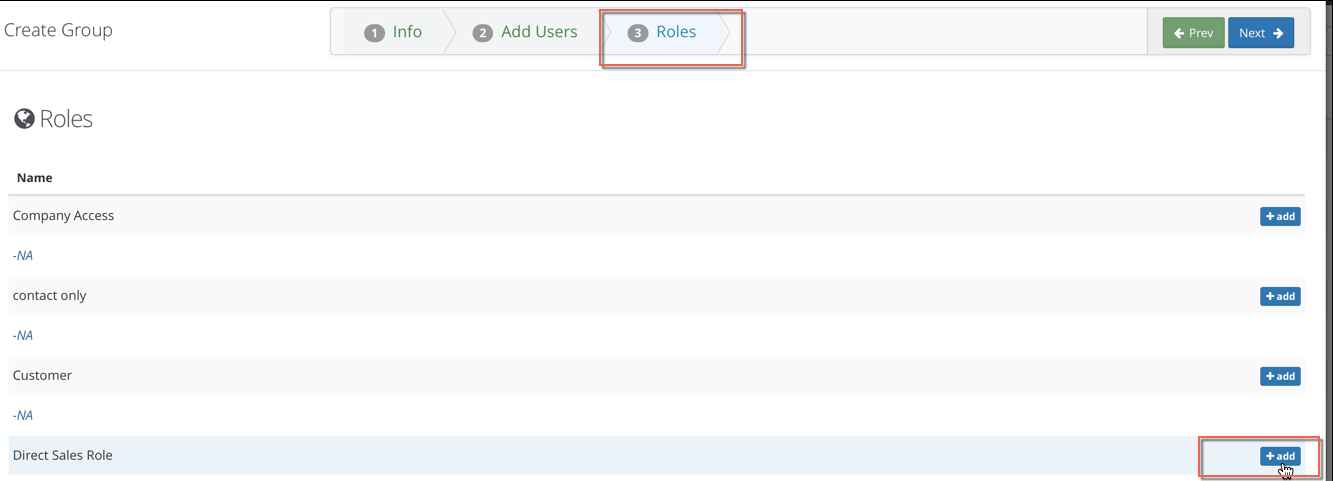Click the -NA link under Customer

coord(23,415)
